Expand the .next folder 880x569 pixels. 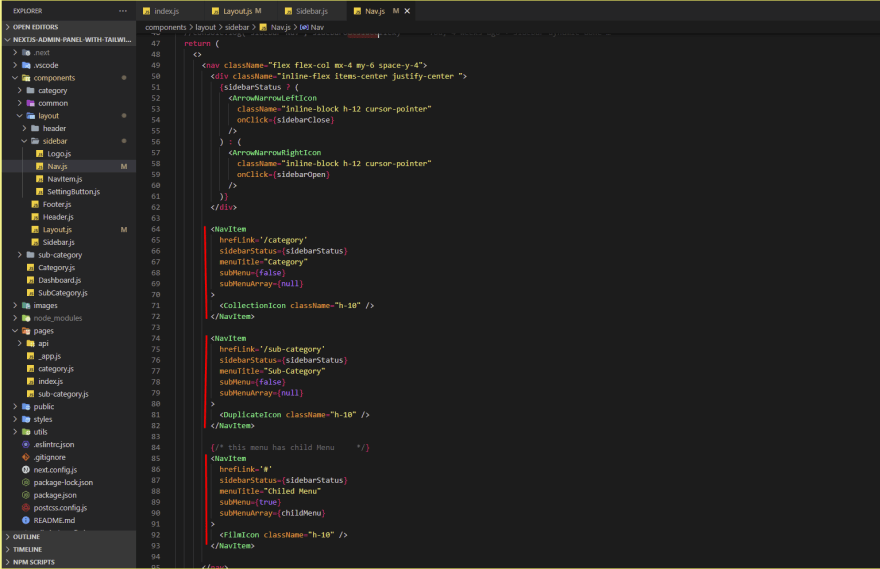15,52
